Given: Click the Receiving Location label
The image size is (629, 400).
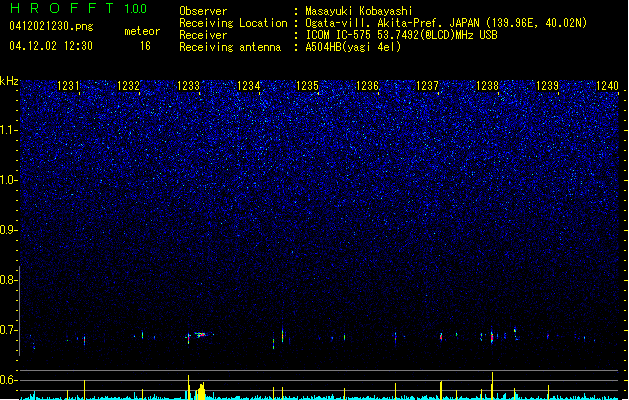Looking at the screenshot, I should click(x=233, y=23).
